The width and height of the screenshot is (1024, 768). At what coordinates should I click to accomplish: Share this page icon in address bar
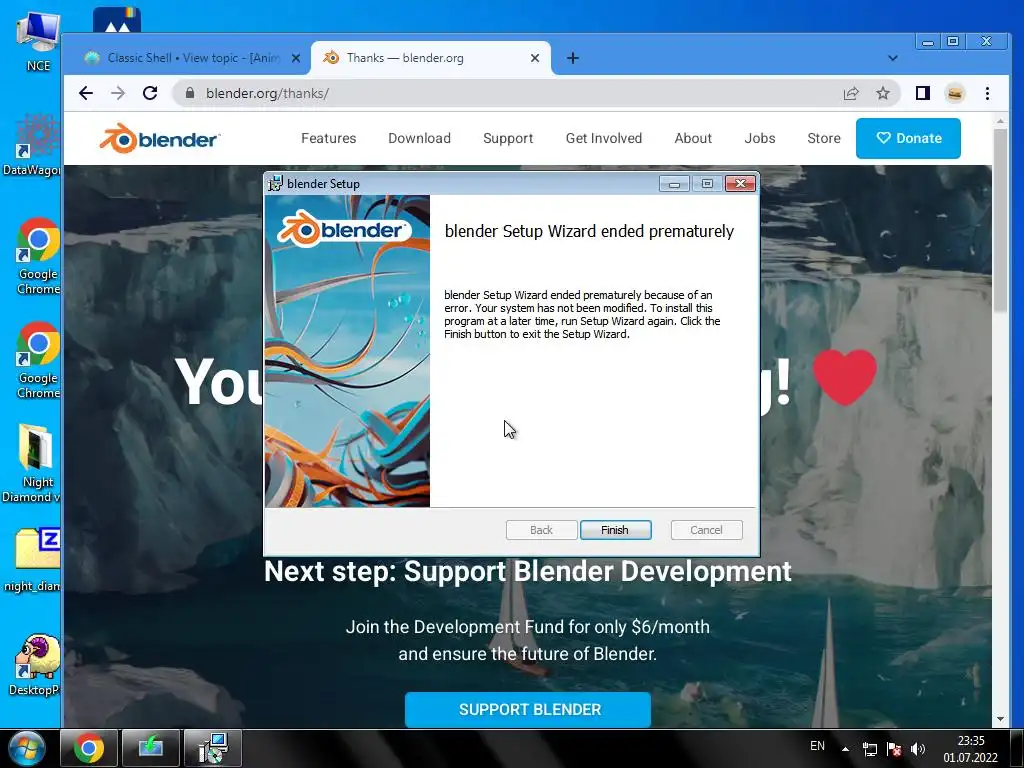[x=850, y=93]
